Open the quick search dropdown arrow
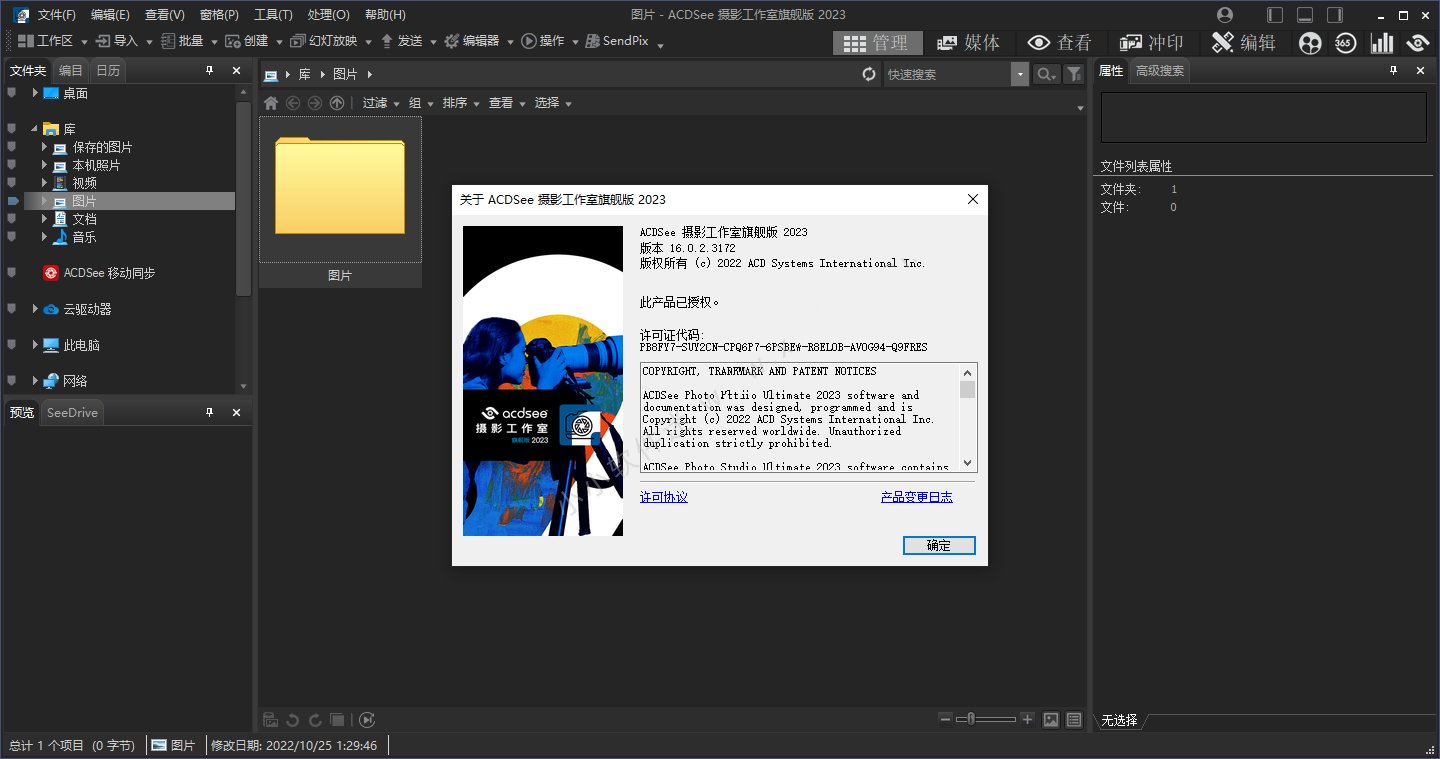The height and width of the screenshot is (759, 1440). 1019,74
